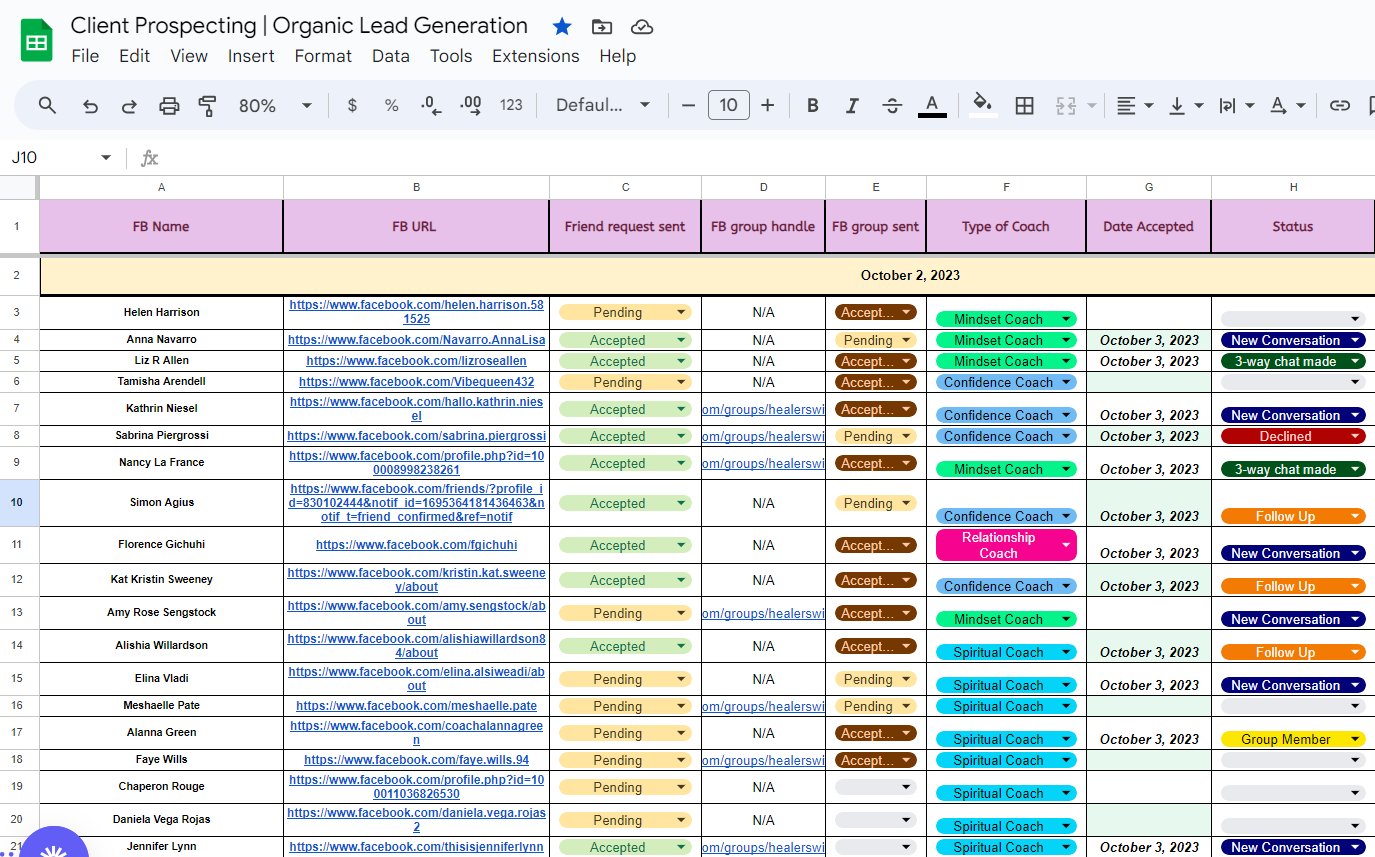1375x857 pixels.
Task: Open Helen Harrison's Pending friend request dropdown
Action: coord(681,312)
